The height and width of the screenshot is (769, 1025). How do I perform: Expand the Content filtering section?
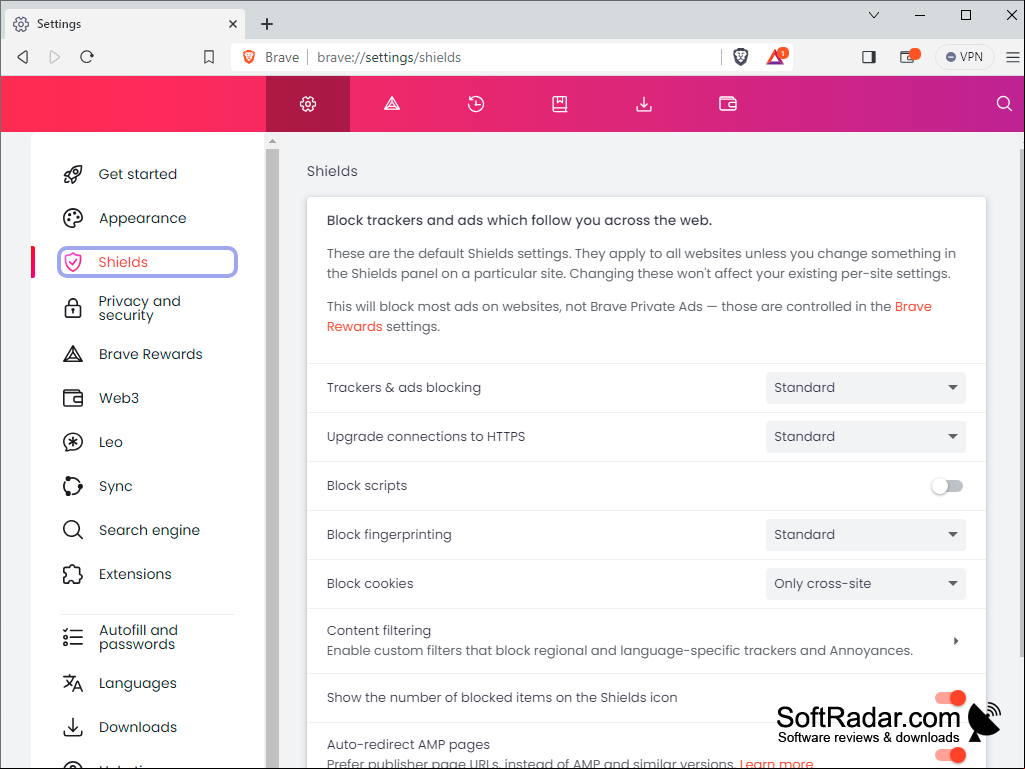[x=646, y=641]
